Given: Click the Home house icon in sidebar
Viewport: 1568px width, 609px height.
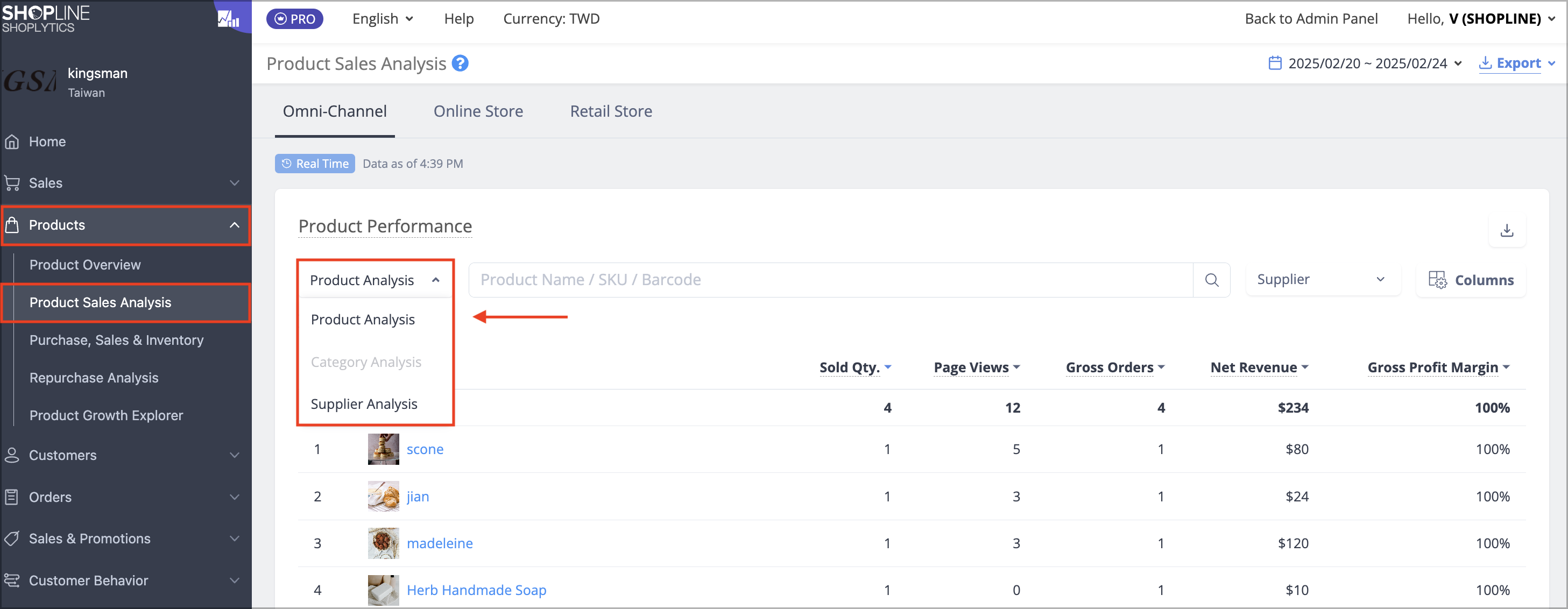Looking at the screenshot, I should (11, 141).
